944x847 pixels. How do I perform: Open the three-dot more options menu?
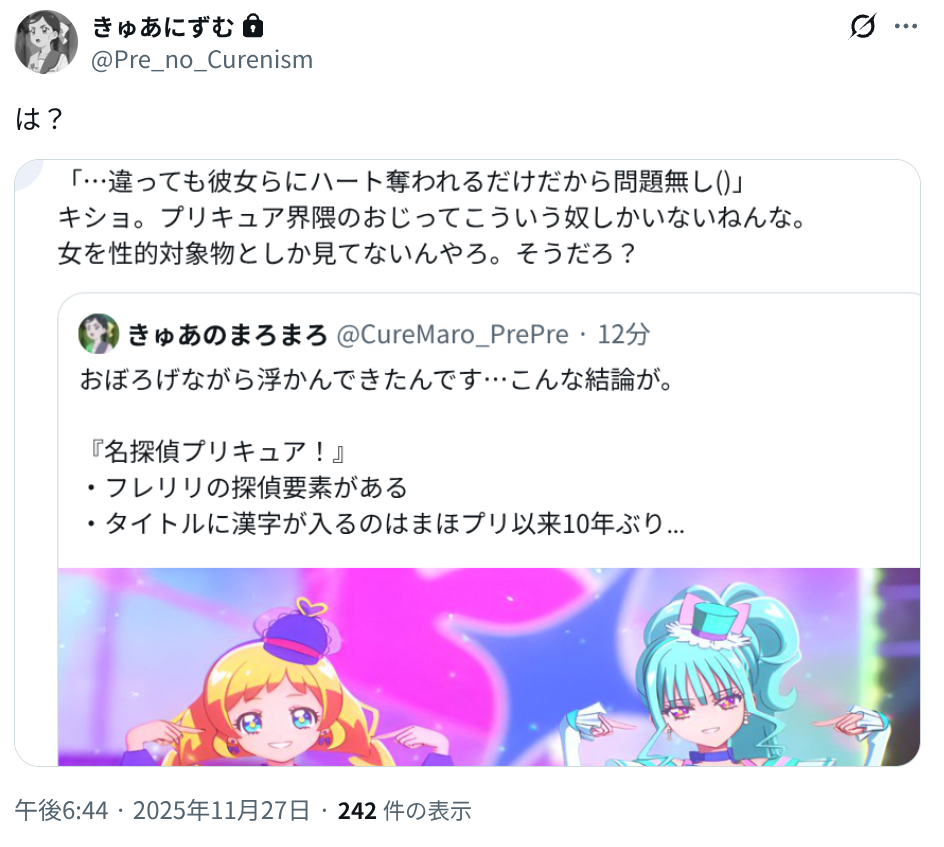click(905, 26)
